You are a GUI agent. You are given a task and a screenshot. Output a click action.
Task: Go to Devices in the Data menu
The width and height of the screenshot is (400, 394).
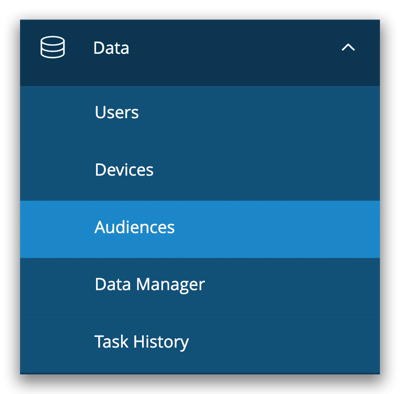point(200,170)
